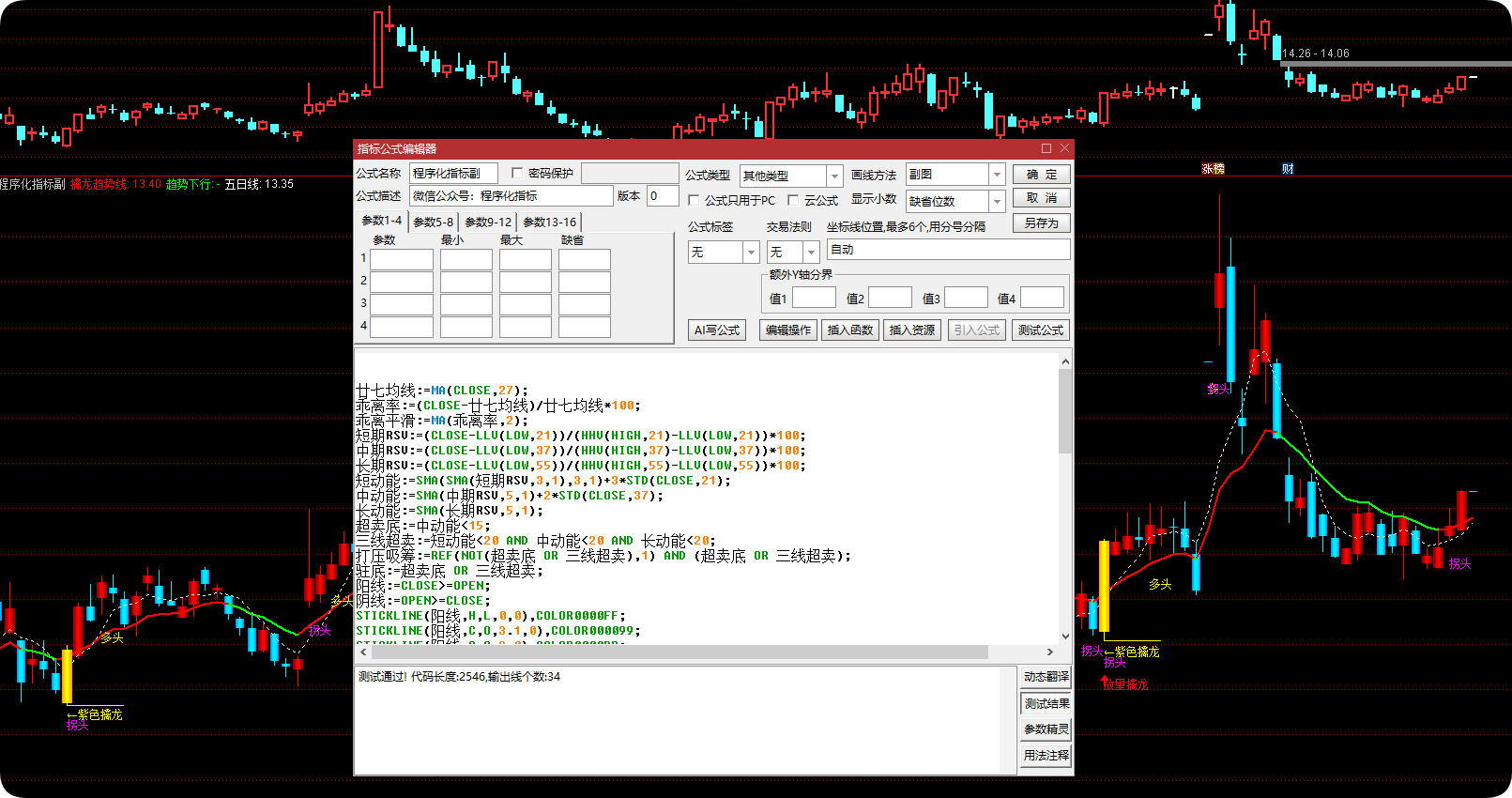The height and width of the screenshot is (798, 1512).
Task: Open the 参数精灵 panel
Action: 1046,729
